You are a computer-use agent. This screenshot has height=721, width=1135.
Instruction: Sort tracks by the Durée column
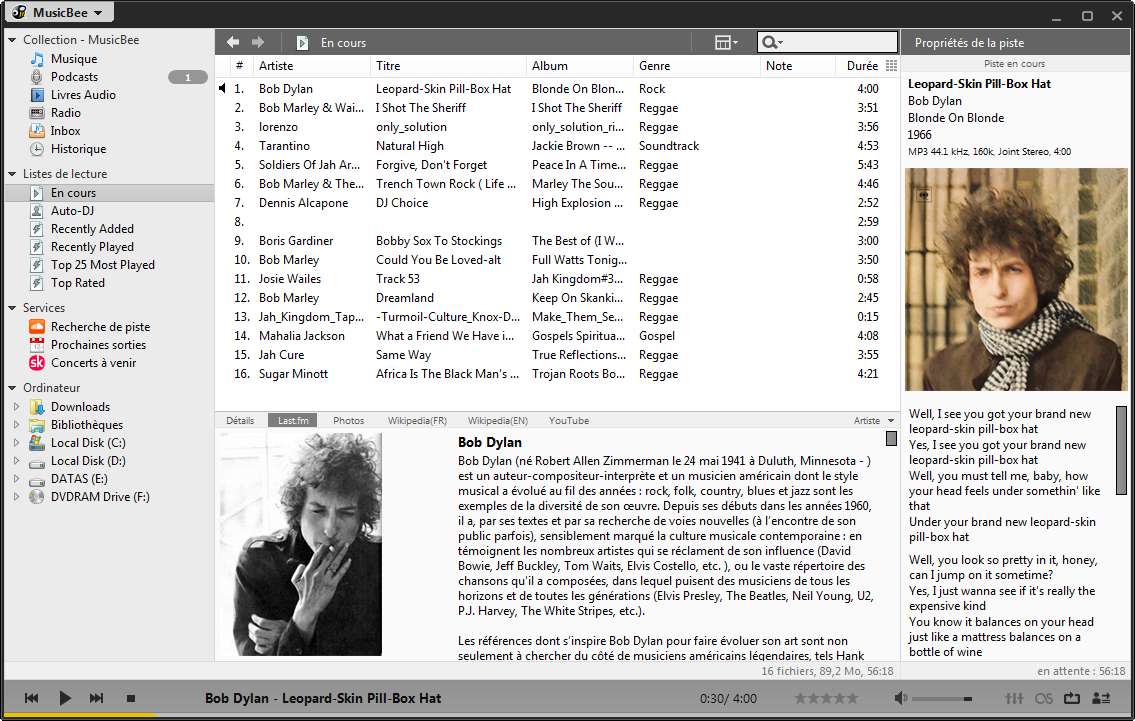(x=859, y=66)
